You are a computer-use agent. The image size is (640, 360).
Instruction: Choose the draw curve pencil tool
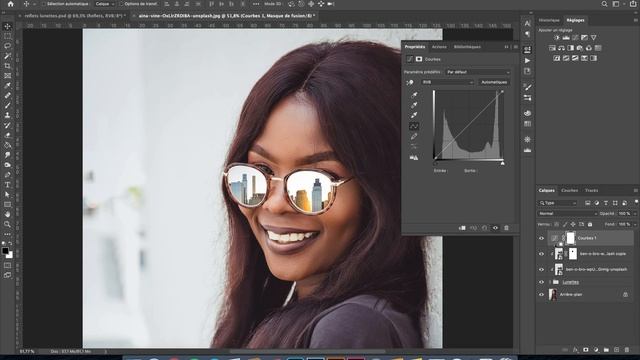pos(414,136)
